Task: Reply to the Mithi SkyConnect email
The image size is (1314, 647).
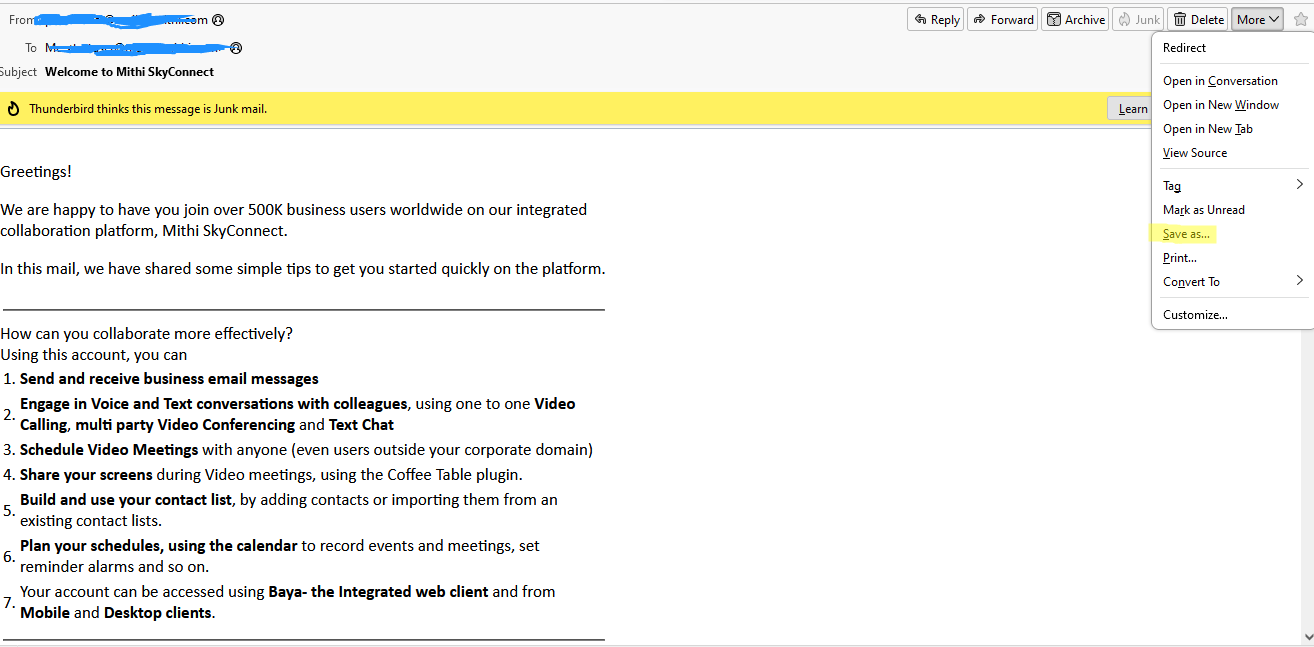Action: tap(936, 19)
